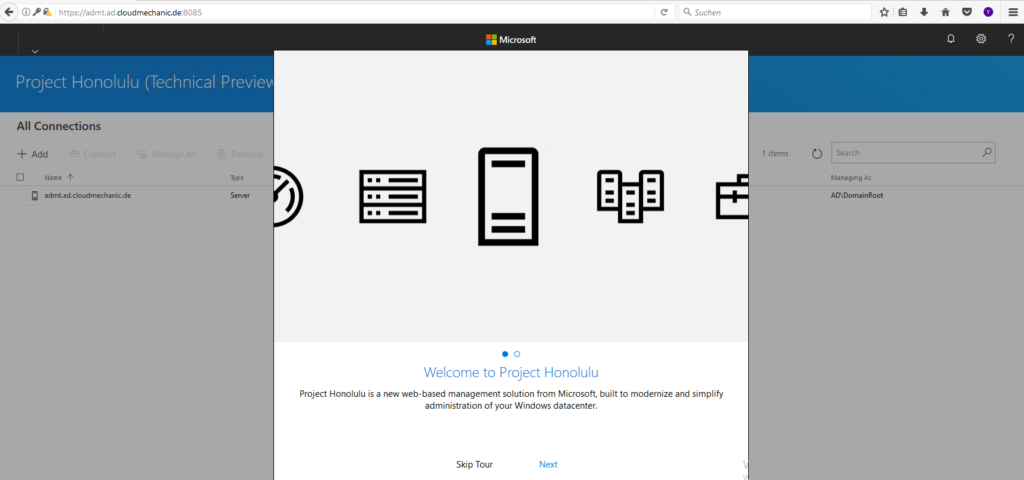The width and height of the screenshot is (1024, 480).
Task: Click the site information icon in address bar
Action: 26,12
